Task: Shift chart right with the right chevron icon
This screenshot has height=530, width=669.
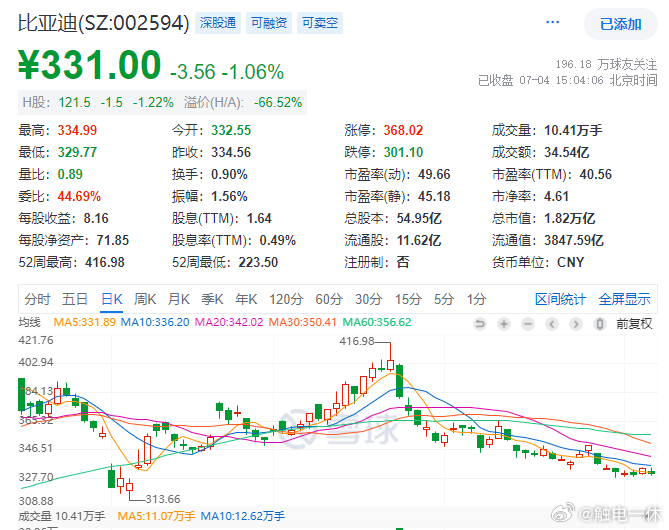Action: 576,324
